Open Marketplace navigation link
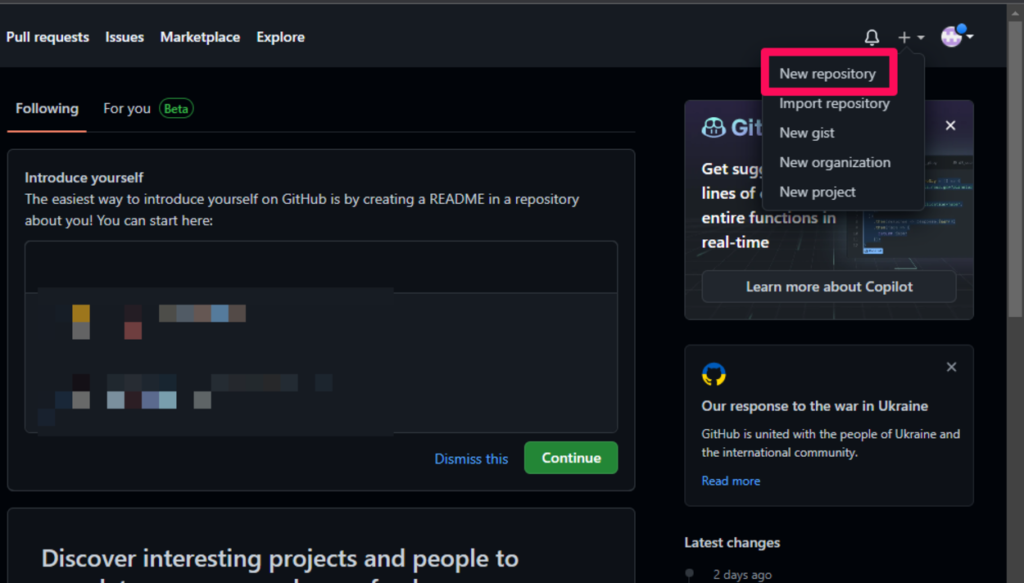 click(x=200, y=37)
